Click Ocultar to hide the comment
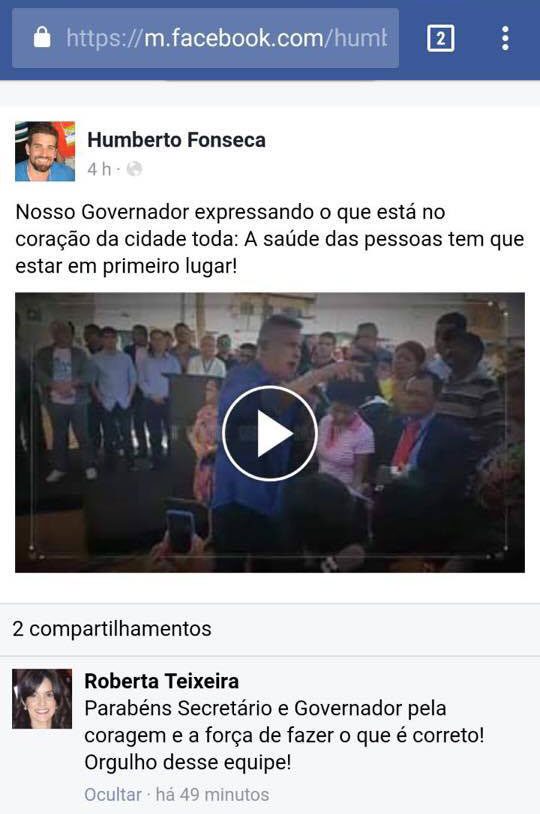 point(113,794)
